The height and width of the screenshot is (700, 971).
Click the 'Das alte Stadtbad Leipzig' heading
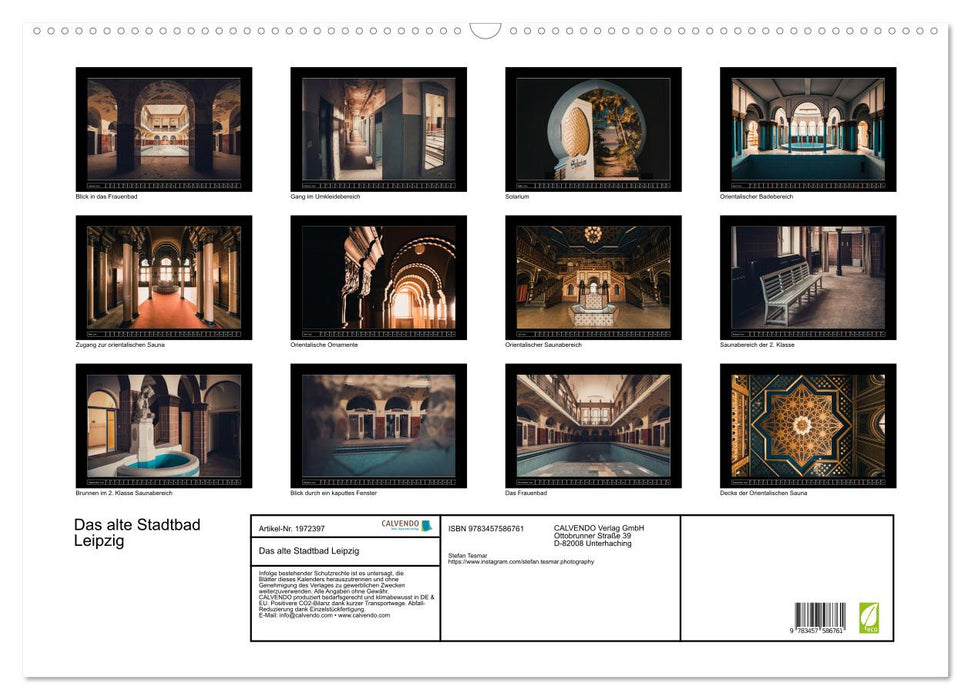(x=137, y=533)
